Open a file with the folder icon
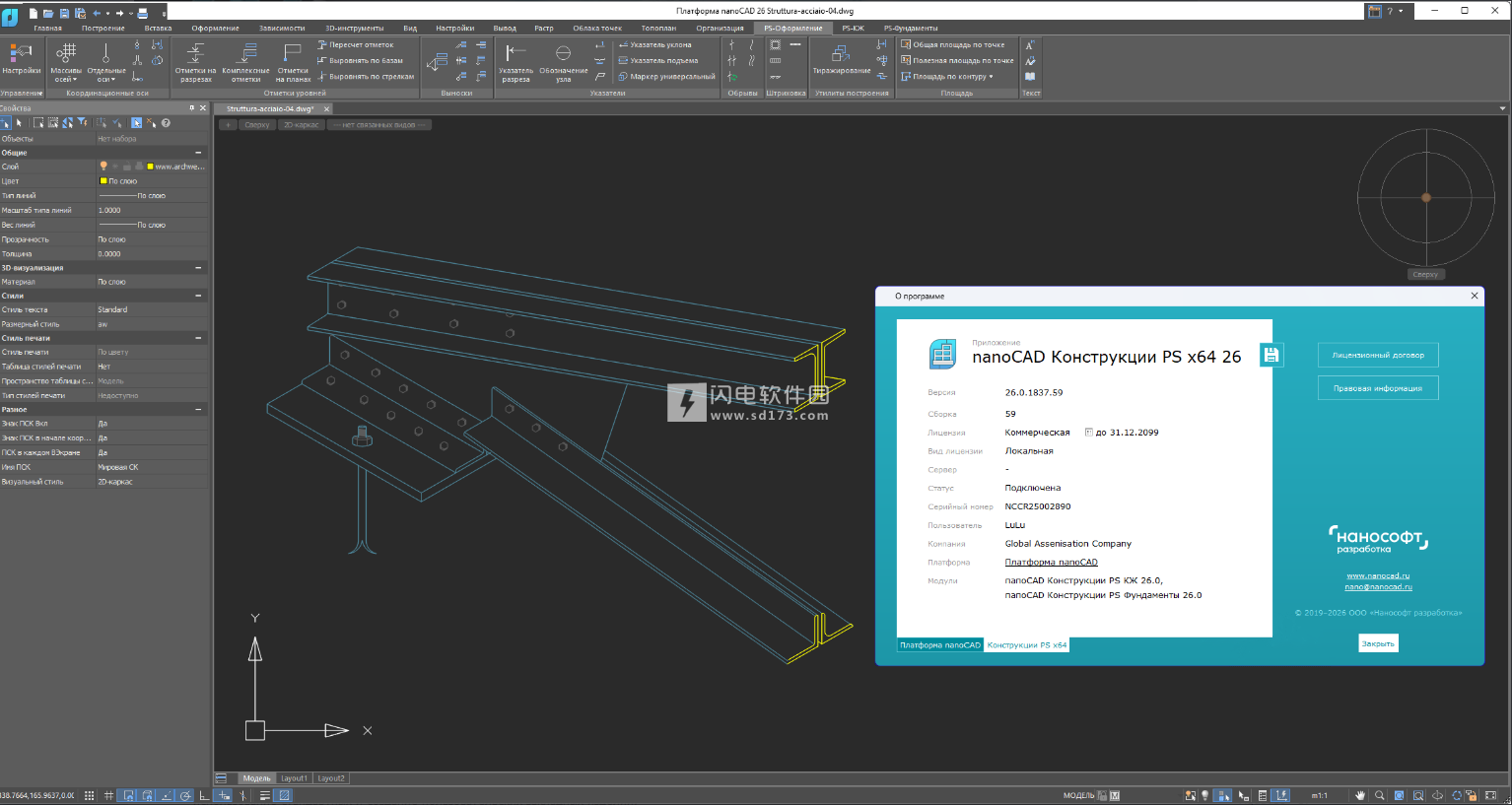Viewport: 1512px width, 805px height. pos(48,13)
